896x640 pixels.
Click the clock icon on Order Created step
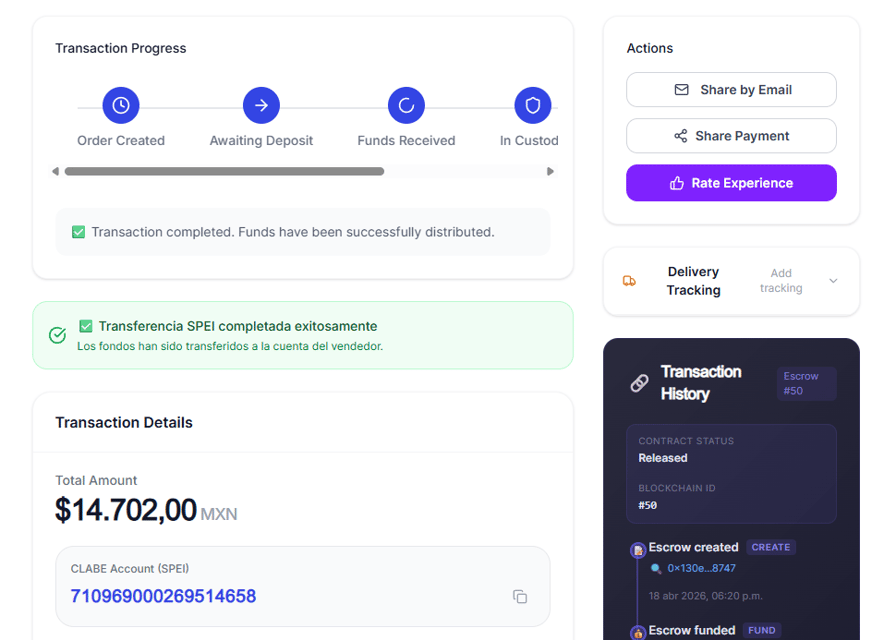tap(120, 105)
